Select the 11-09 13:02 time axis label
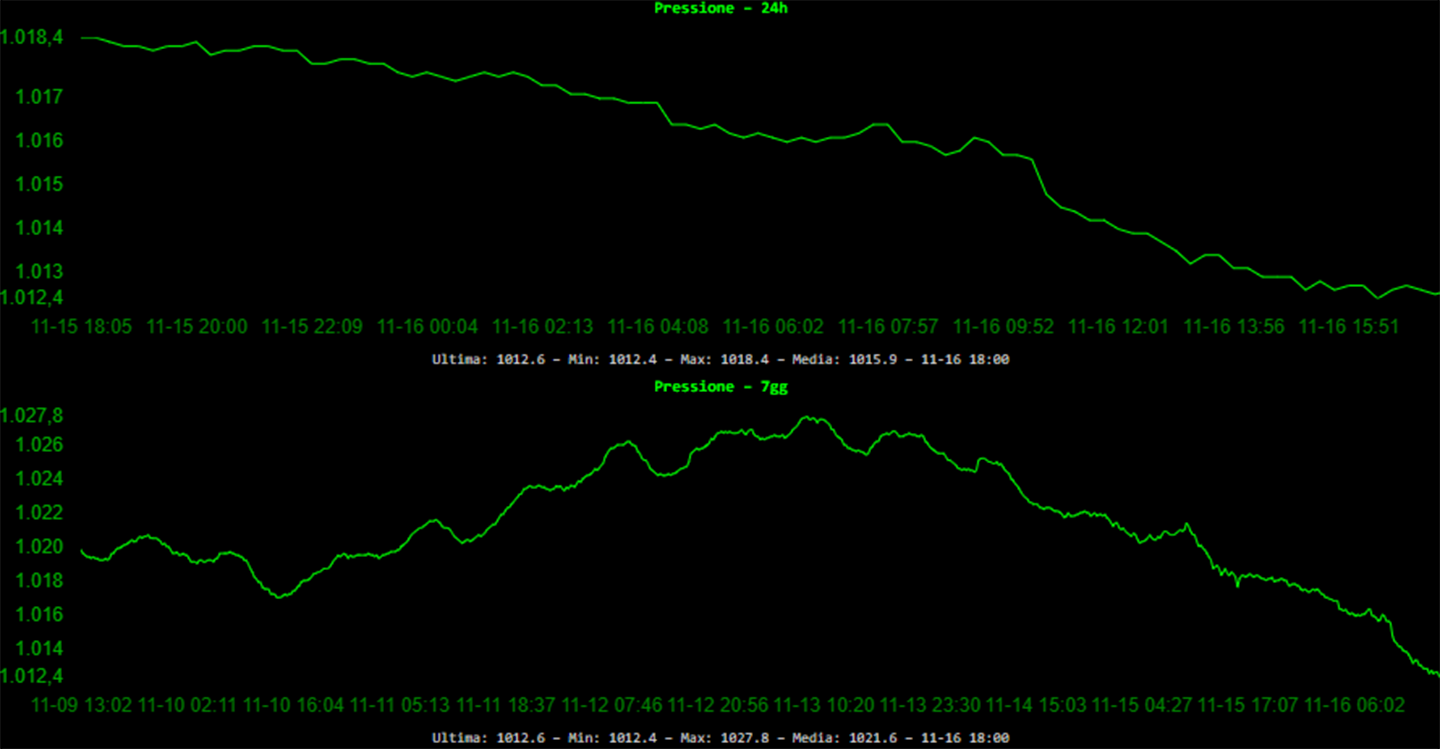 click(82, 705)
